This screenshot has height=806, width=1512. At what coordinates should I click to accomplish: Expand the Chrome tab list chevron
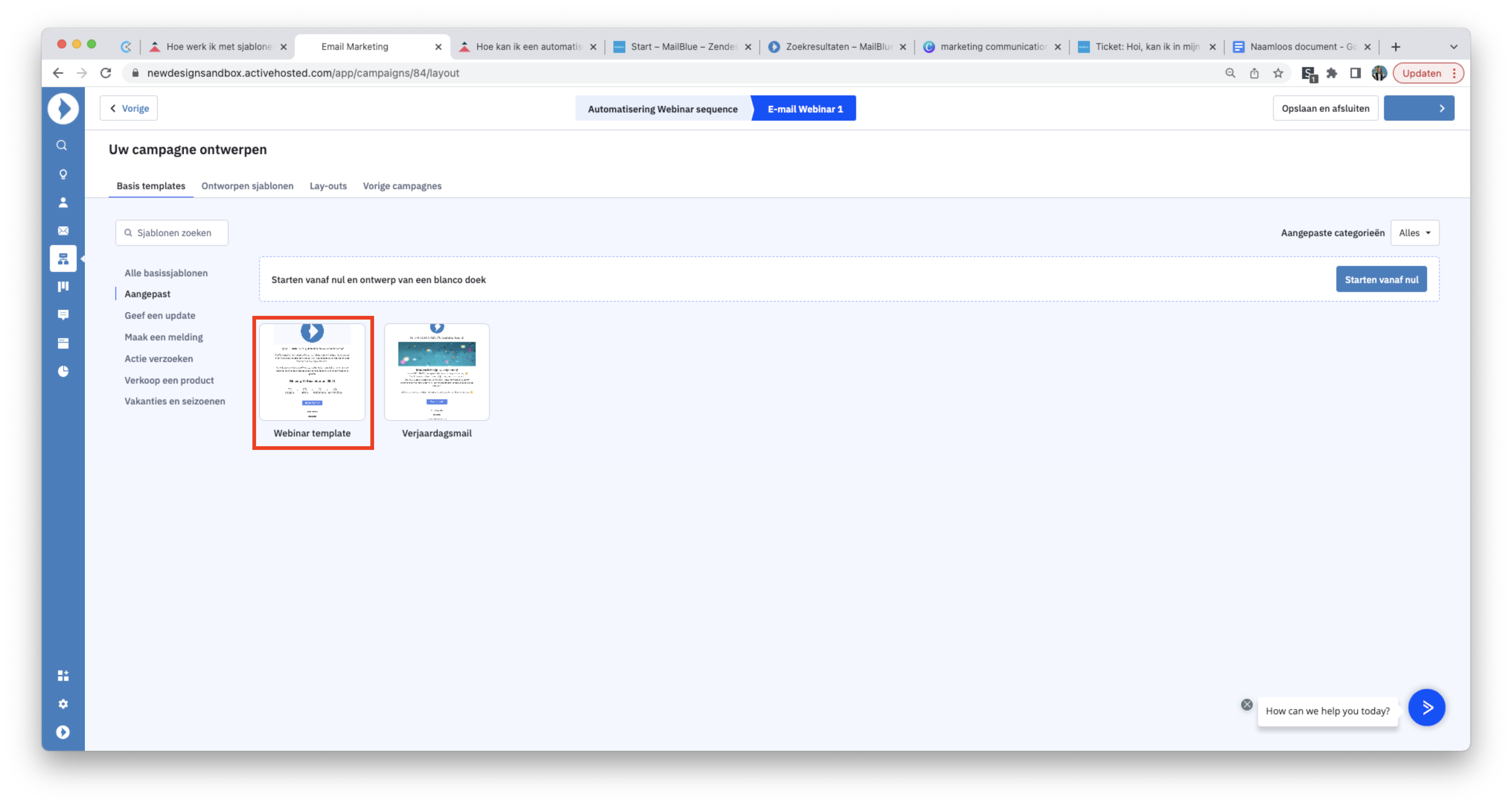(1453, 47)
